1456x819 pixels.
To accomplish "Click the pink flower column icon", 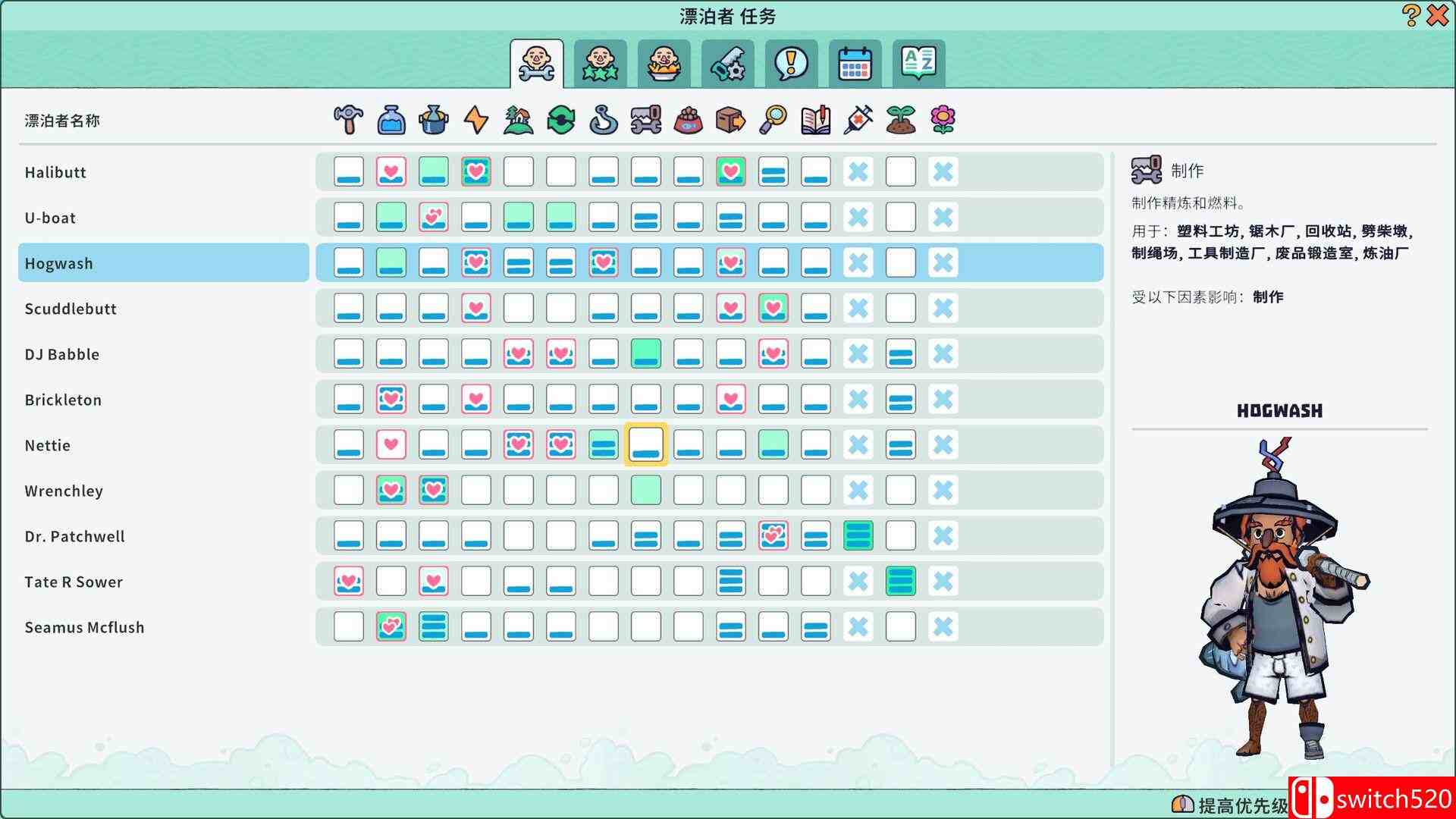I will (943, 120).
